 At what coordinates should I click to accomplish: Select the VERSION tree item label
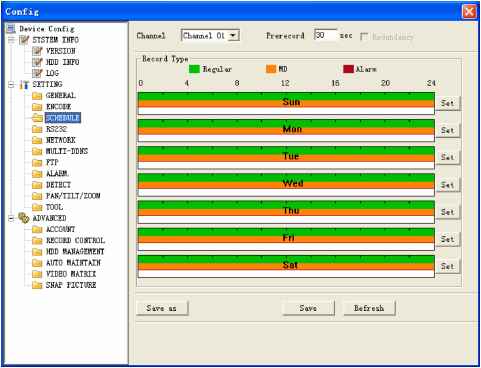pos(61,51)
